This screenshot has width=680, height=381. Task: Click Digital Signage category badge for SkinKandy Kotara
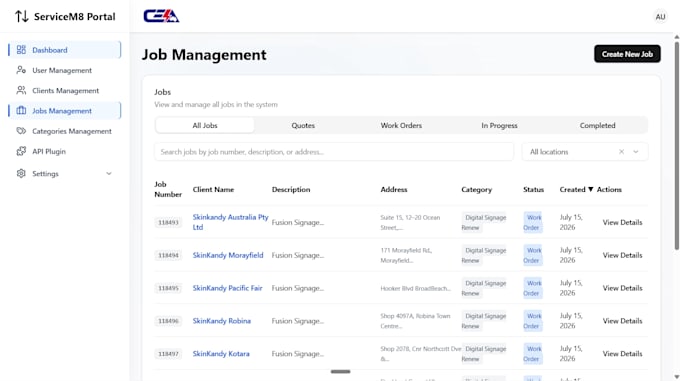(484, 354)
